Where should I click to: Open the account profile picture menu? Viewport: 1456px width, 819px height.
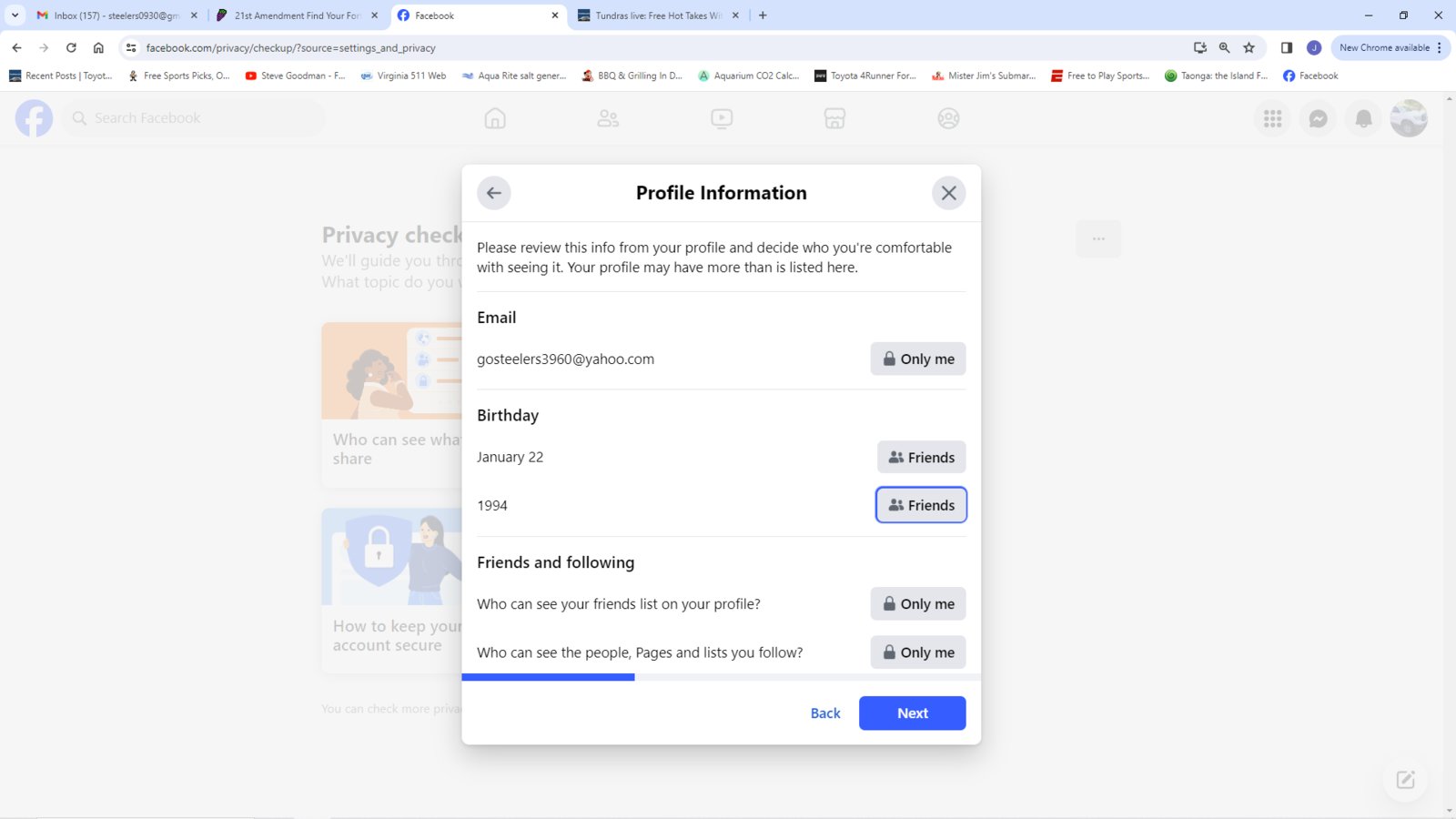[1409, 118]
